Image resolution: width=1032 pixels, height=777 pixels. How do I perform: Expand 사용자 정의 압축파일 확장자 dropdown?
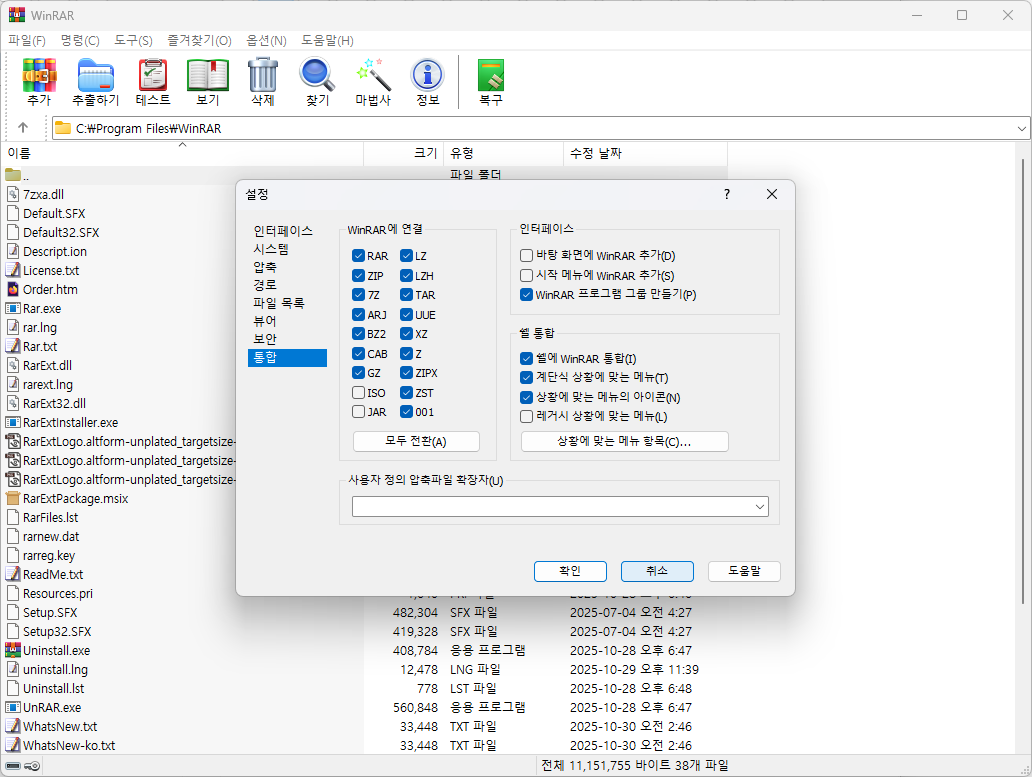760,507
